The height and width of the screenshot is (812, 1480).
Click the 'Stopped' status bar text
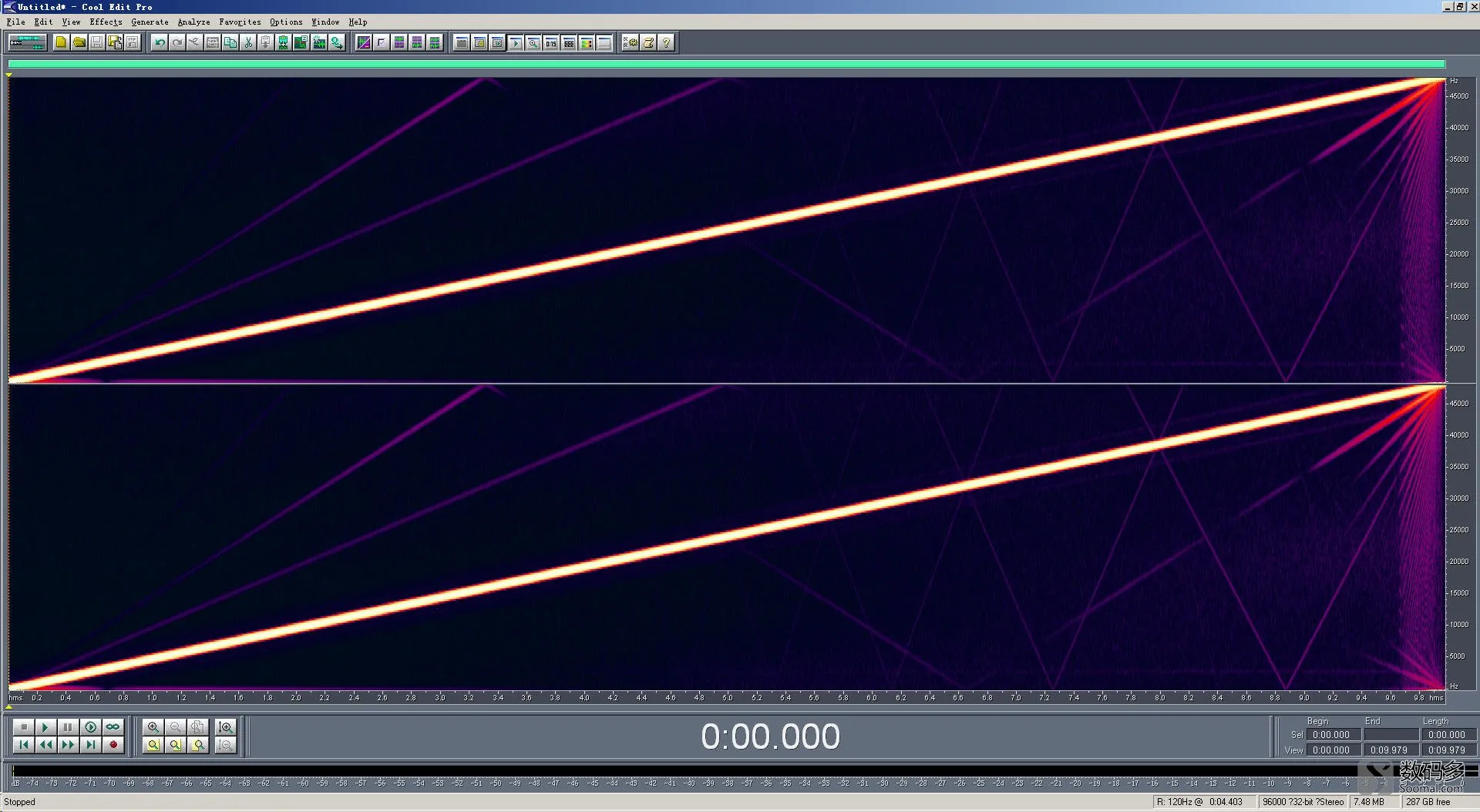20,802
